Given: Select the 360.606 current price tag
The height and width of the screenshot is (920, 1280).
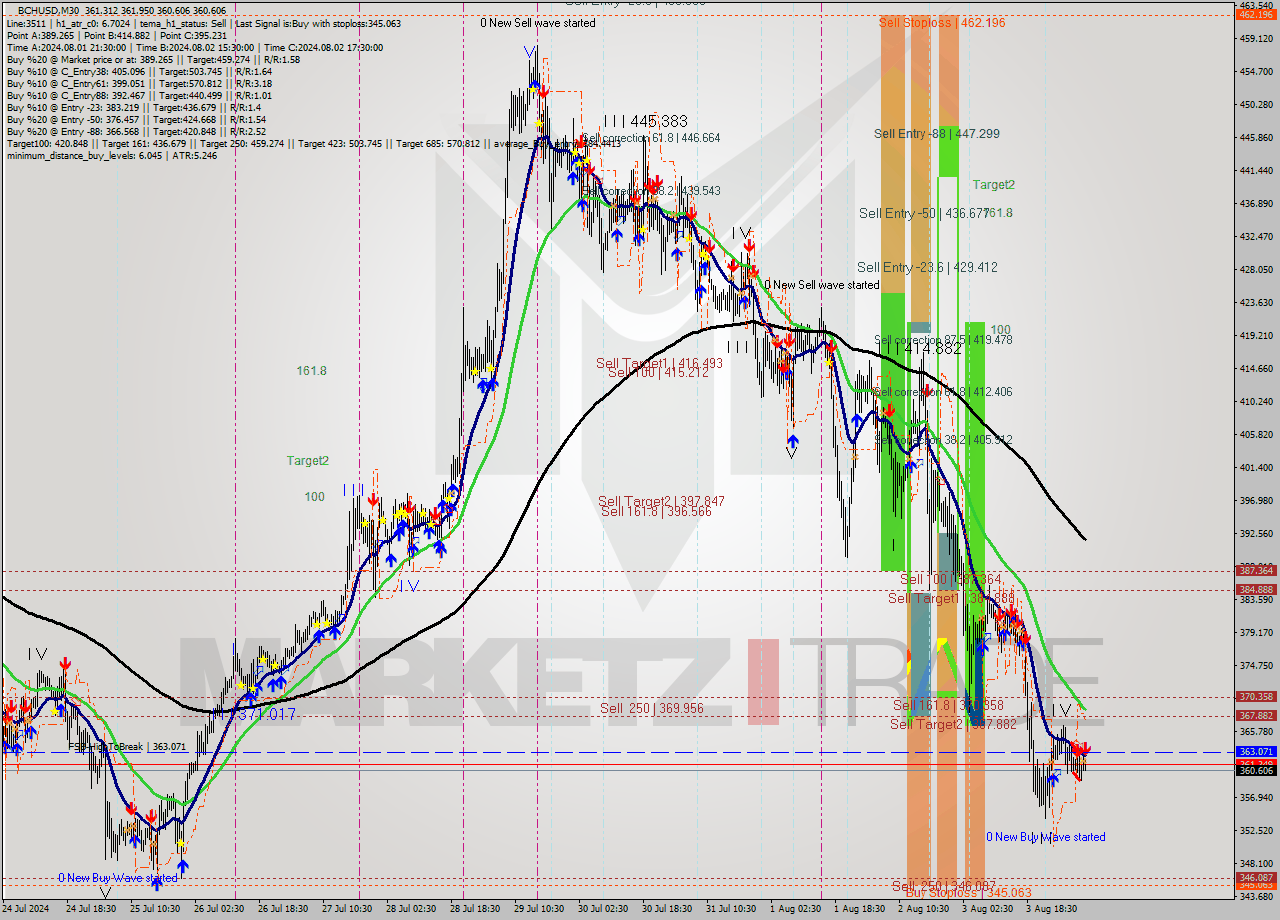Looking at the screenshot, I should click(1255, 770).
